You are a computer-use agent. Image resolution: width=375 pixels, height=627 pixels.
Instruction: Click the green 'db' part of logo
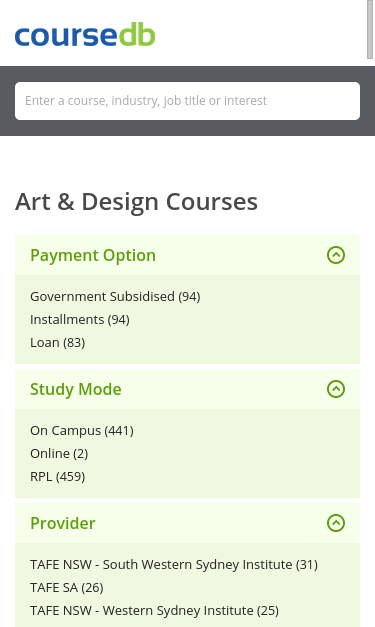tap(137, 34)
